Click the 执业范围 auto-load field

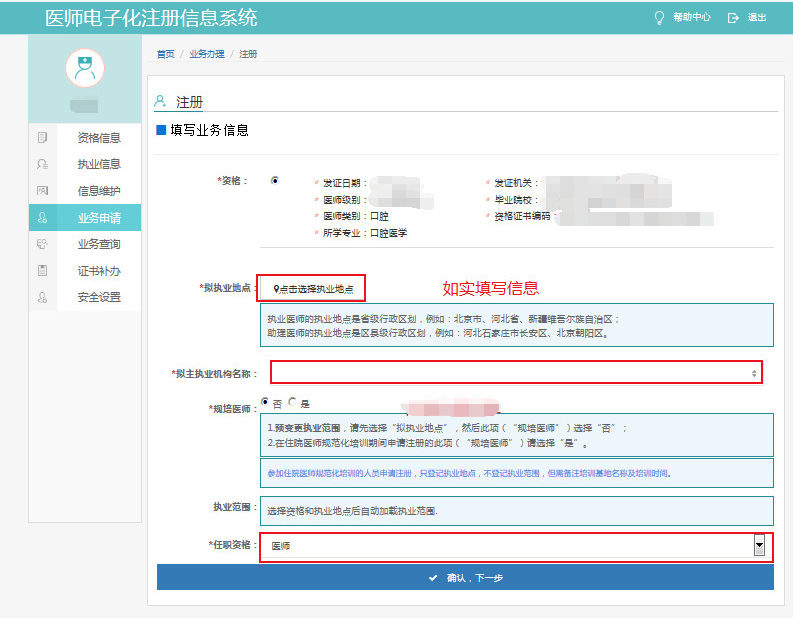pos(516,511)
